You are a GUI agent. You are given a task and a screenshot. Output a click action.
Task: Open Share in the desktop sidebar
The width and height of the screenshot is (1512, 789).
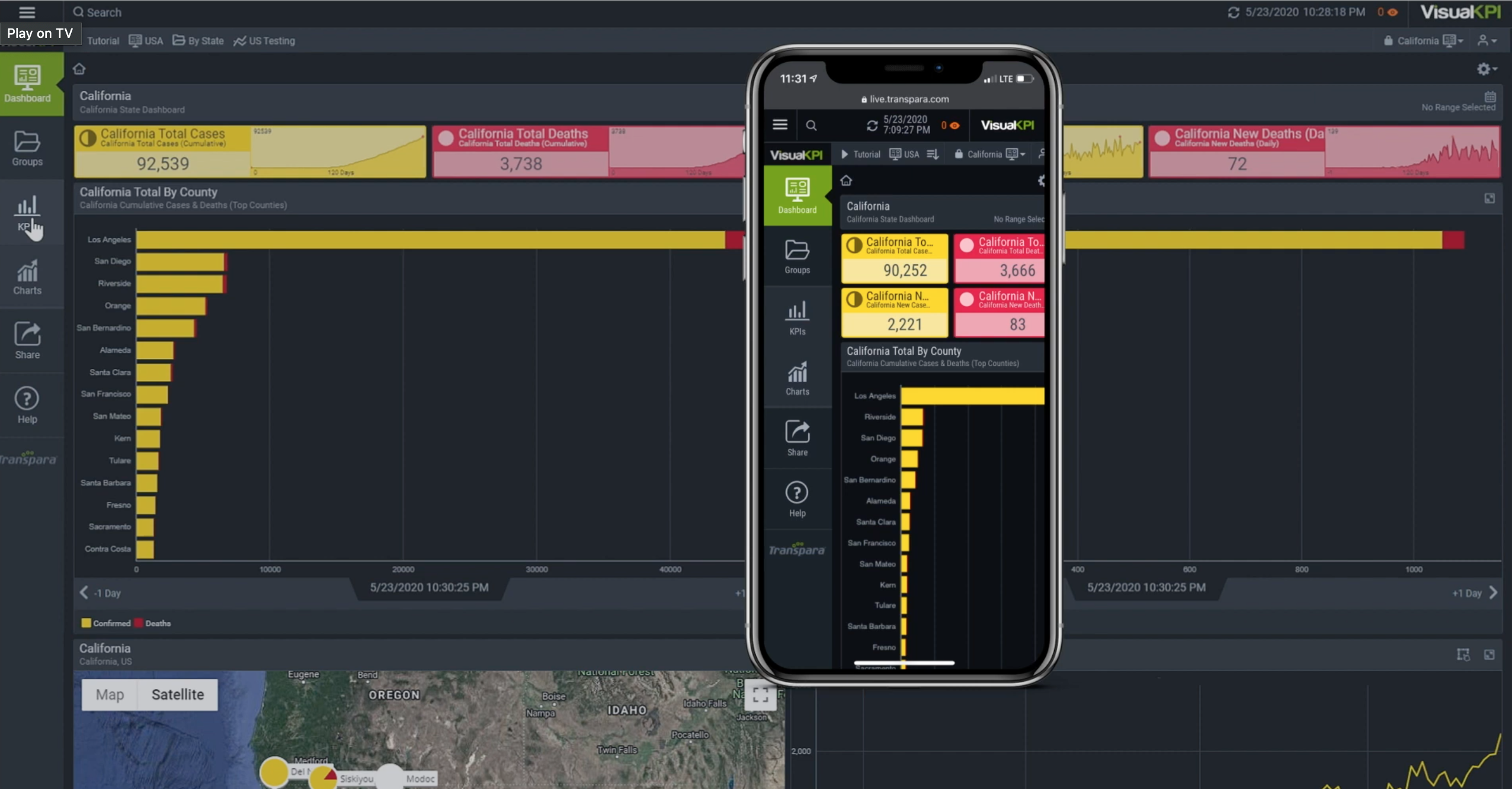(x=27, y=341)
